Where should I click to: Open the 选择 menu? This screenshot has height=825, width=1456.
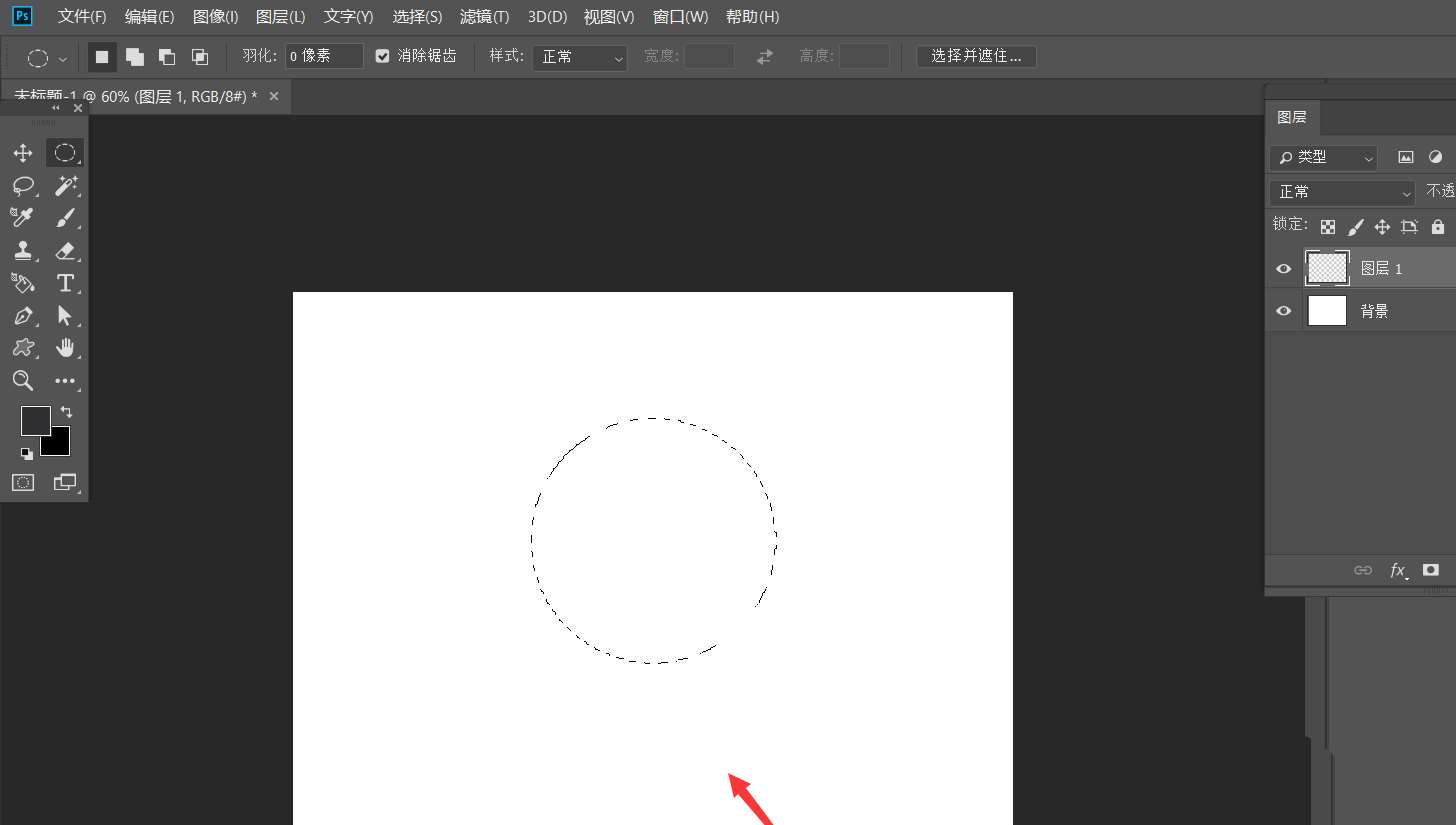417,16
